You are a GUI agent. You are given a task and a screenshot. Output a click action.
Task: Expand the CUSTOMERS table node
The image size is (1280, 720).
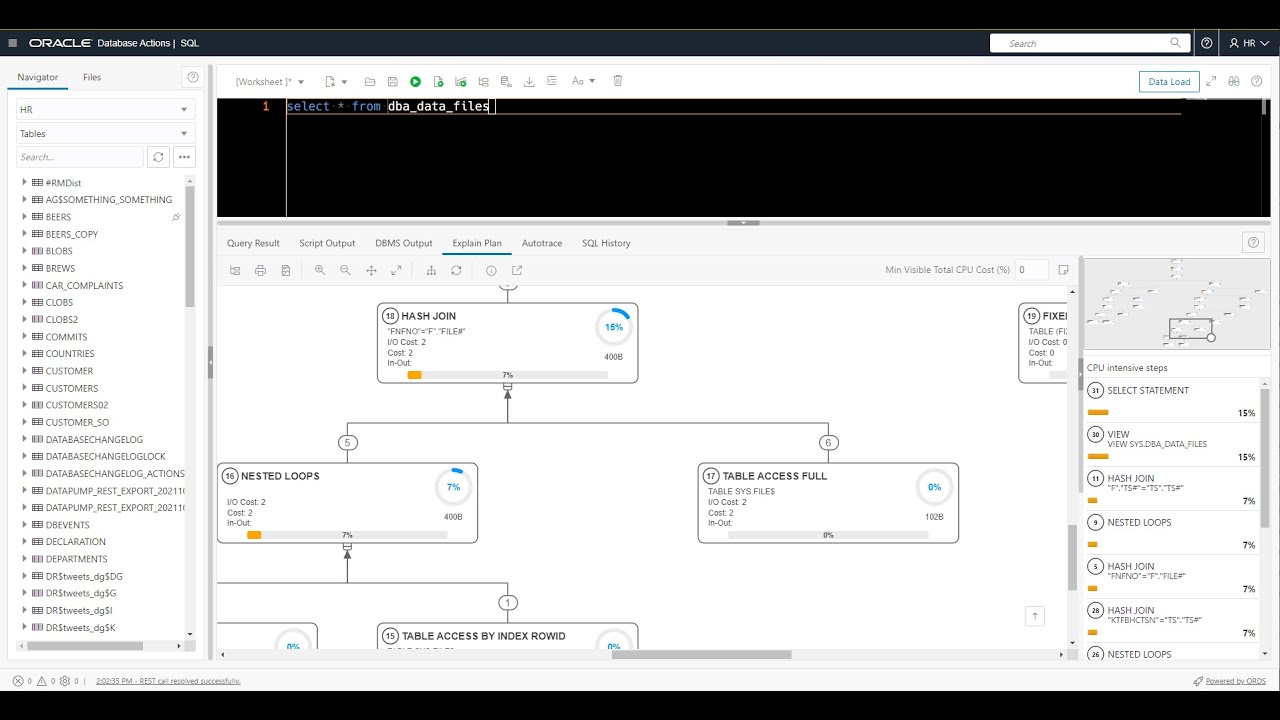point(24,388)
